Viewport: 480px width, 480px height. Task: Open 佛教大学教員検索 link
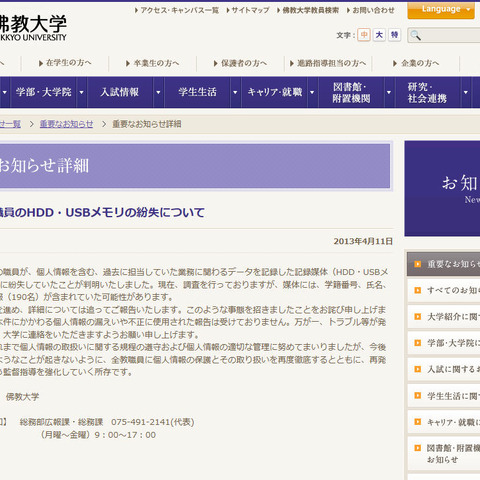(x=308, y=10)
